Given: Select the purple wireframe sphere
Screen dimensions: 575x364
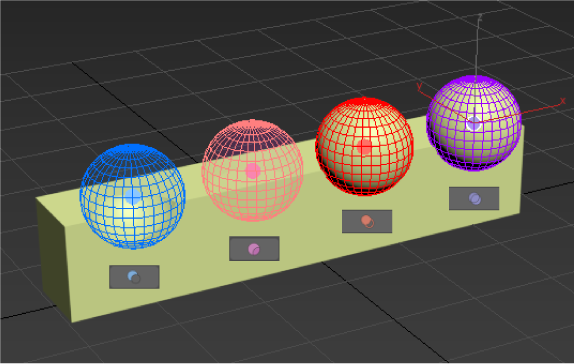Looking at the screenshot, I should [474, 123].
